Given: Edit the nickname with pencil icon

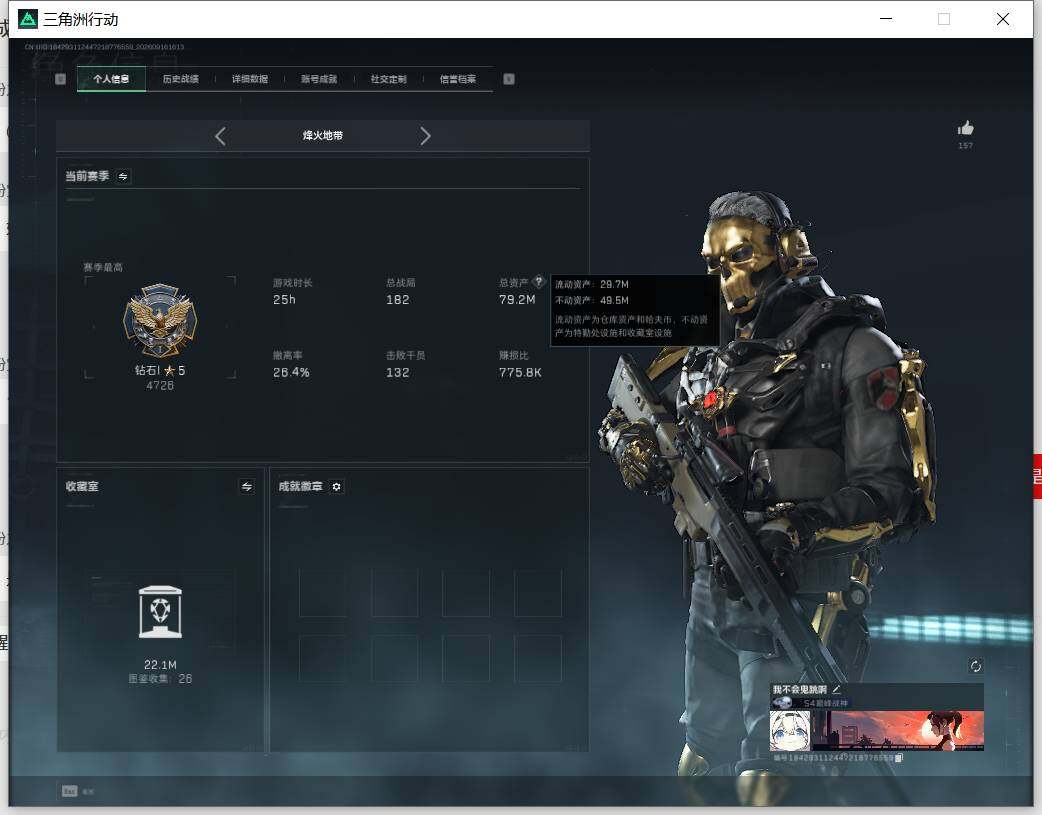Looking at the screenshot, I should [x=837, y=689].
